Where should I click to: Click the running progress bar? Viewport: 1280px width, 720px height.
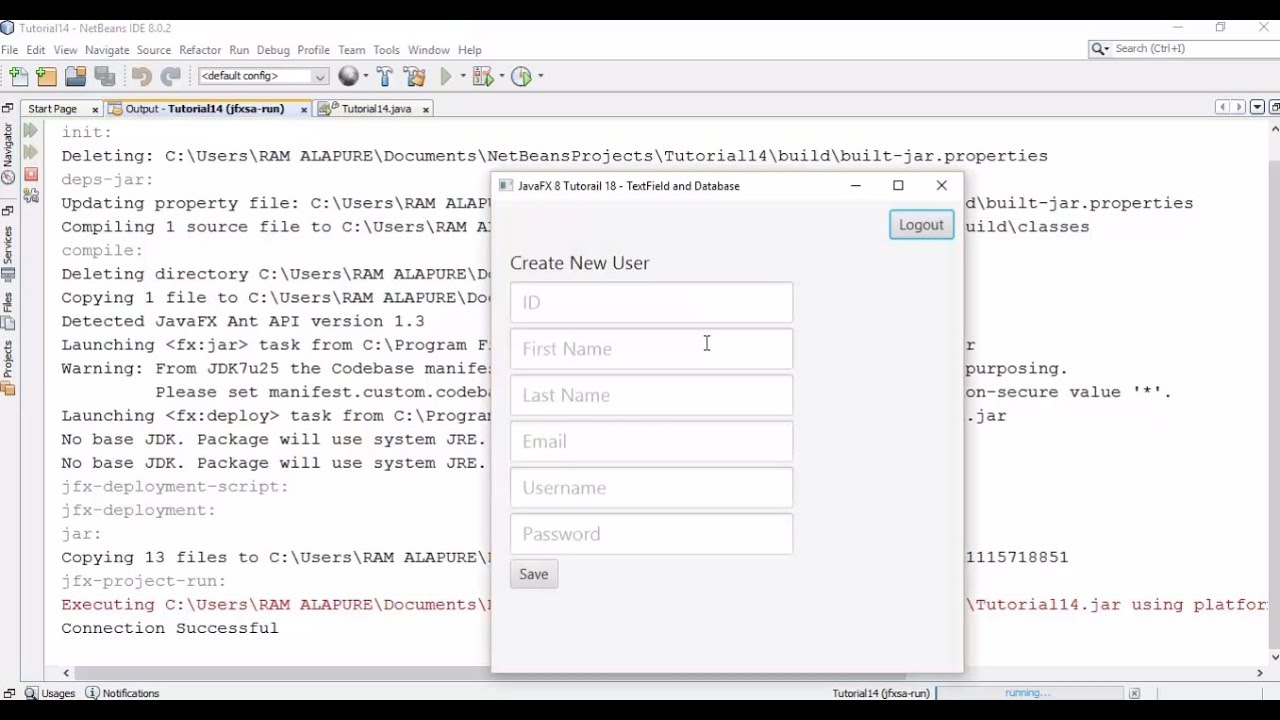point(1030,693)
